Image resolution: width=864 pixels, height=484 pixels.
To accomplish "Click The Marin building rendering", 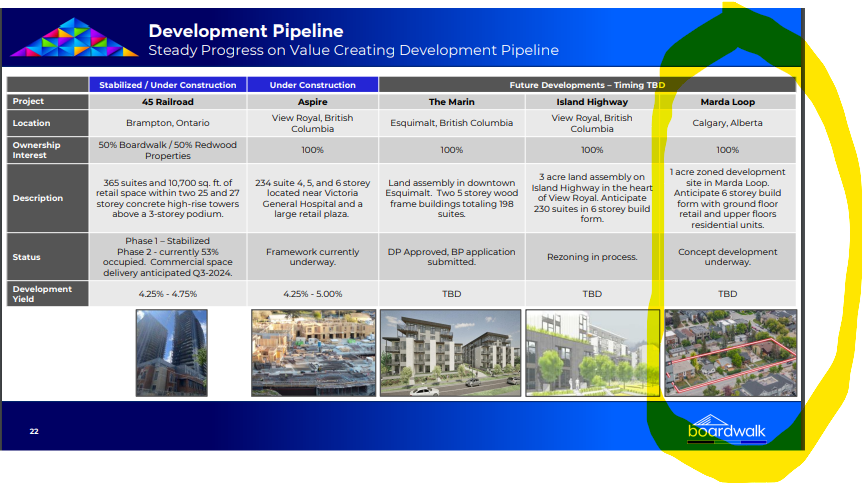I will click(451, 352).
